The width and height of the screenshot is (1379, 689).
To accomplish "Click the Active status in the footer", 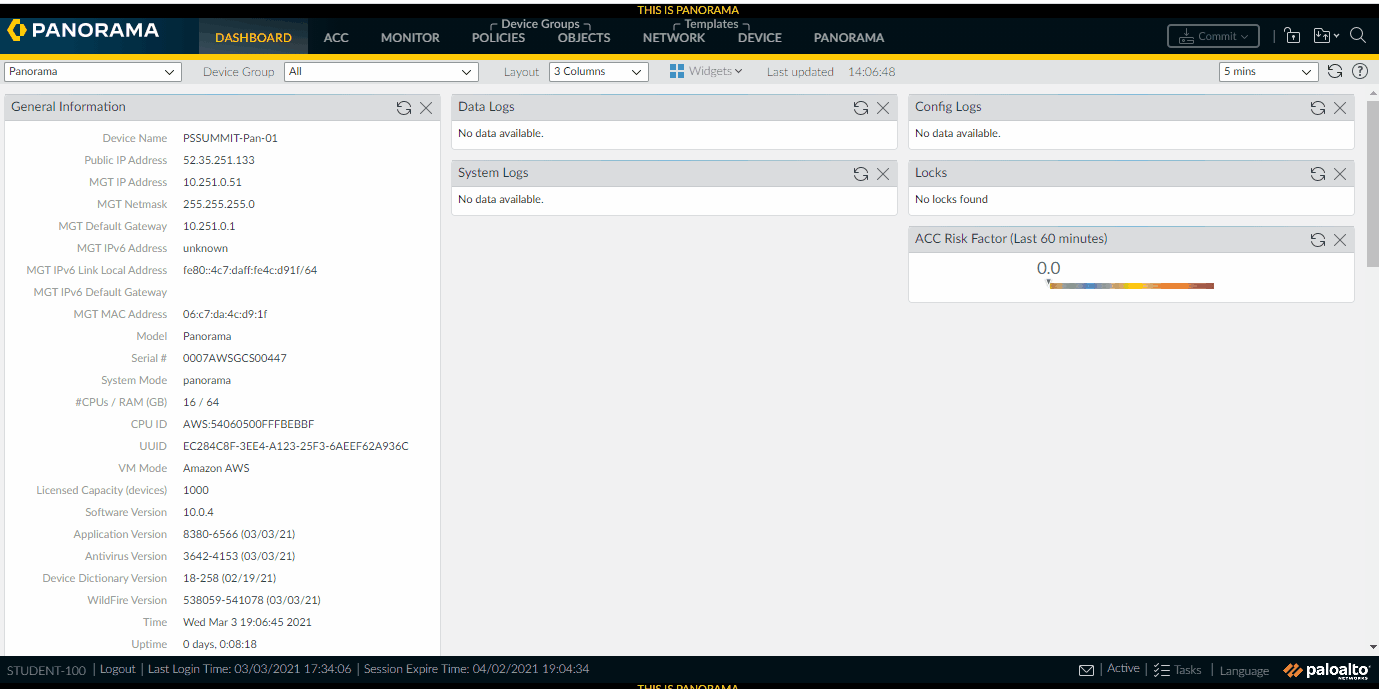I will pyautogui.click(x=1123, y=669).
